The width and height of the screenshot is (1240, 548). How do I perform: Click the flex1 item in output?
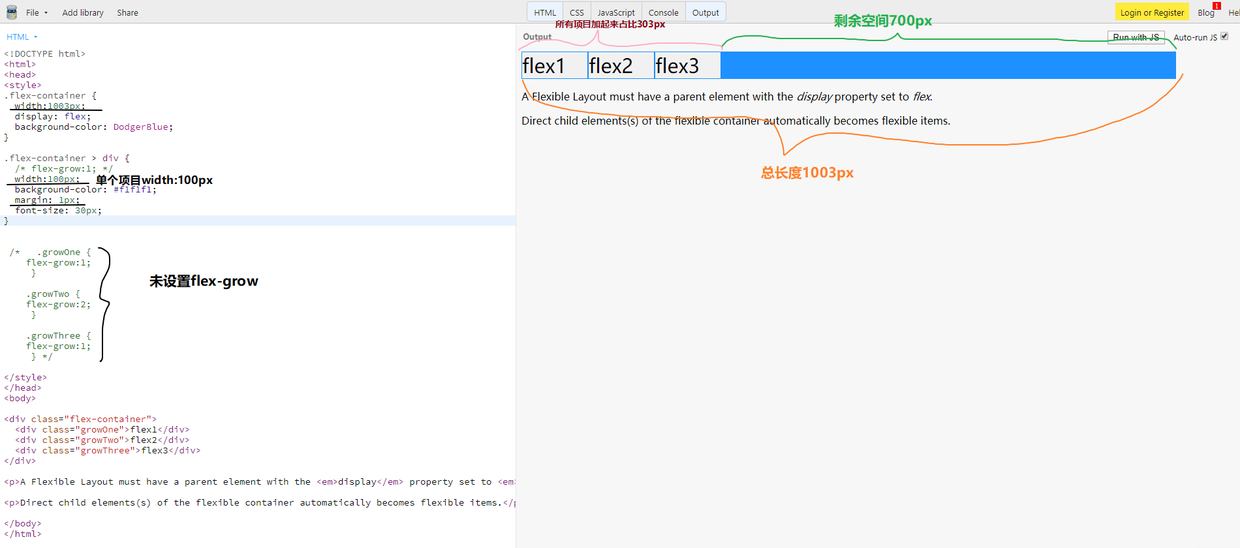point(555,66)
